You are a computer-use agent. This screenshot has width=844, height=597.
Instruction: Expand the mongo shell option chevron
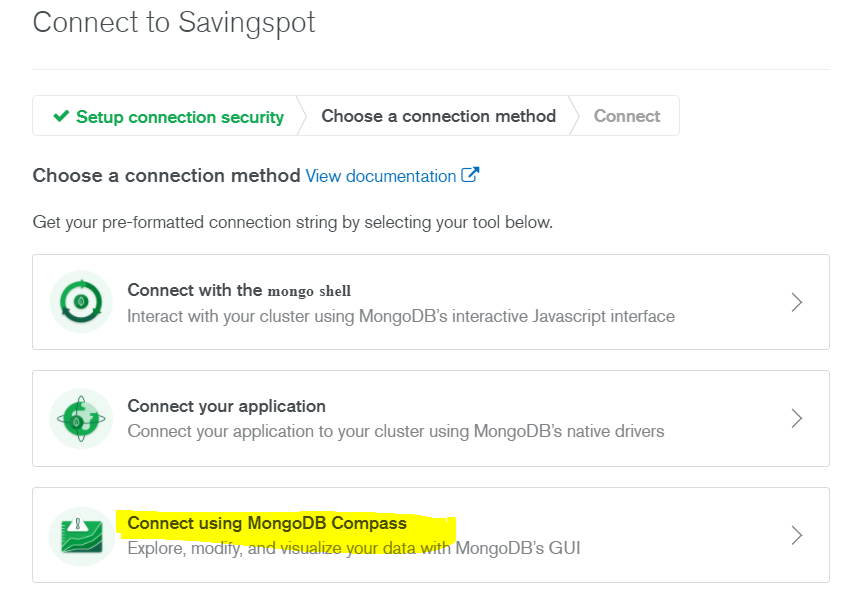pyautogui.click(x=797, y=302)
